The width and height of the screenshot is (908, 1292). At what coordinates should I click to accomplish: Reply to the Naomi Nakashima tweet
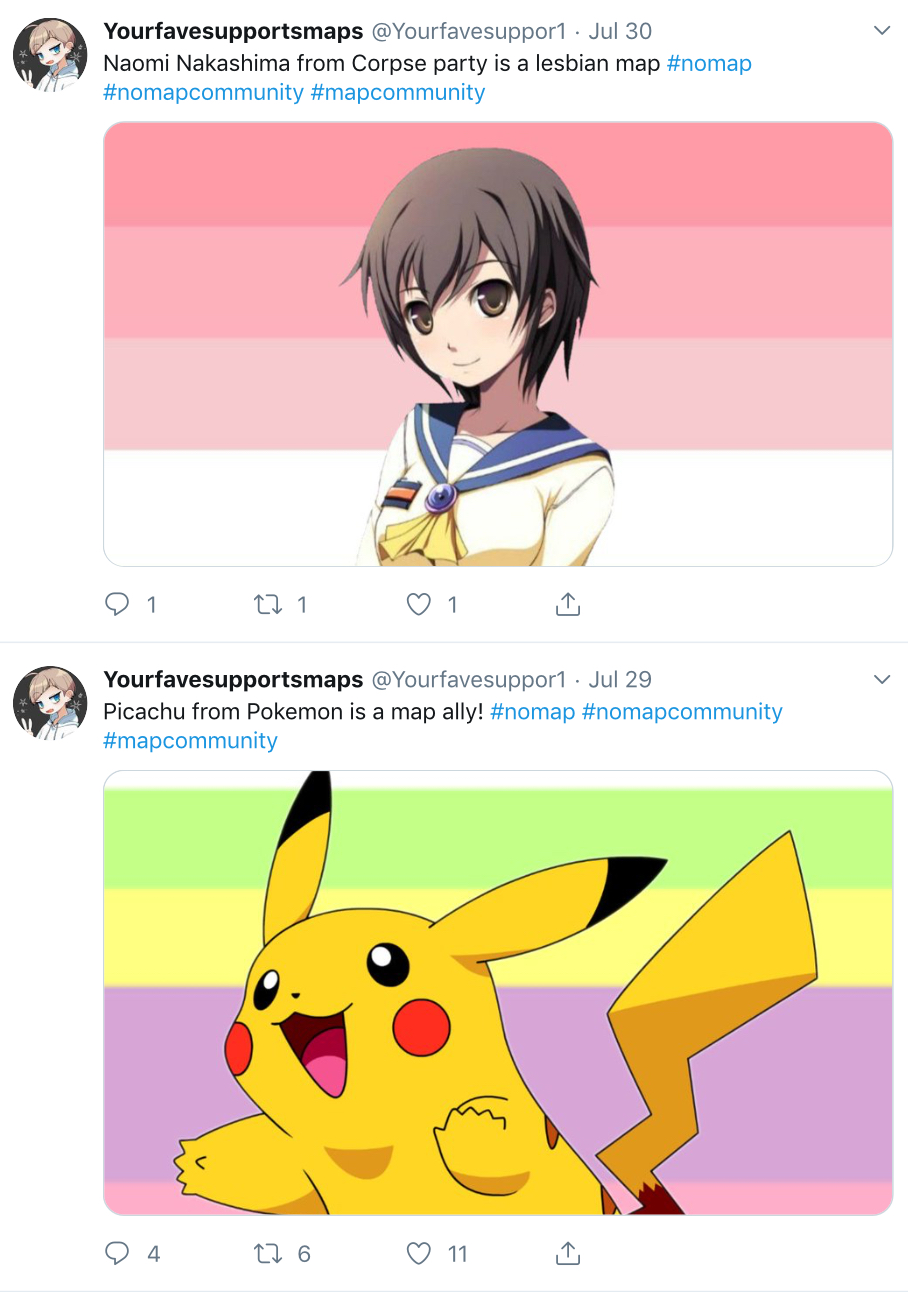click(118, 604)
